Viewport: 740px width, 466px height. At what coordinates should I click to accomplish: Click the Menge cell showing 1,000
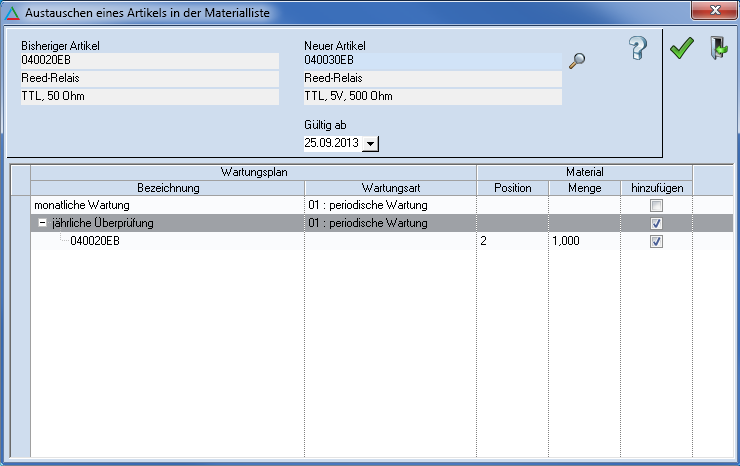tap(582, 242)
